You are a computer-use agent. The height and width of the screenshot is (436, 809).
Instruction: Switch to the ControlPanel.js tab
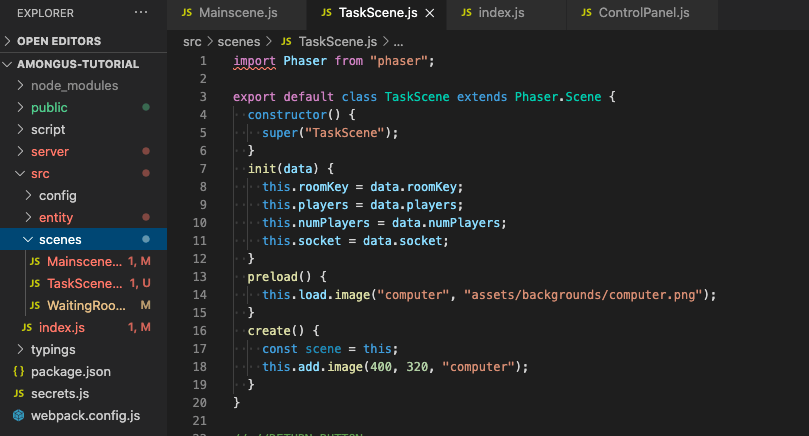click(643, 14)
